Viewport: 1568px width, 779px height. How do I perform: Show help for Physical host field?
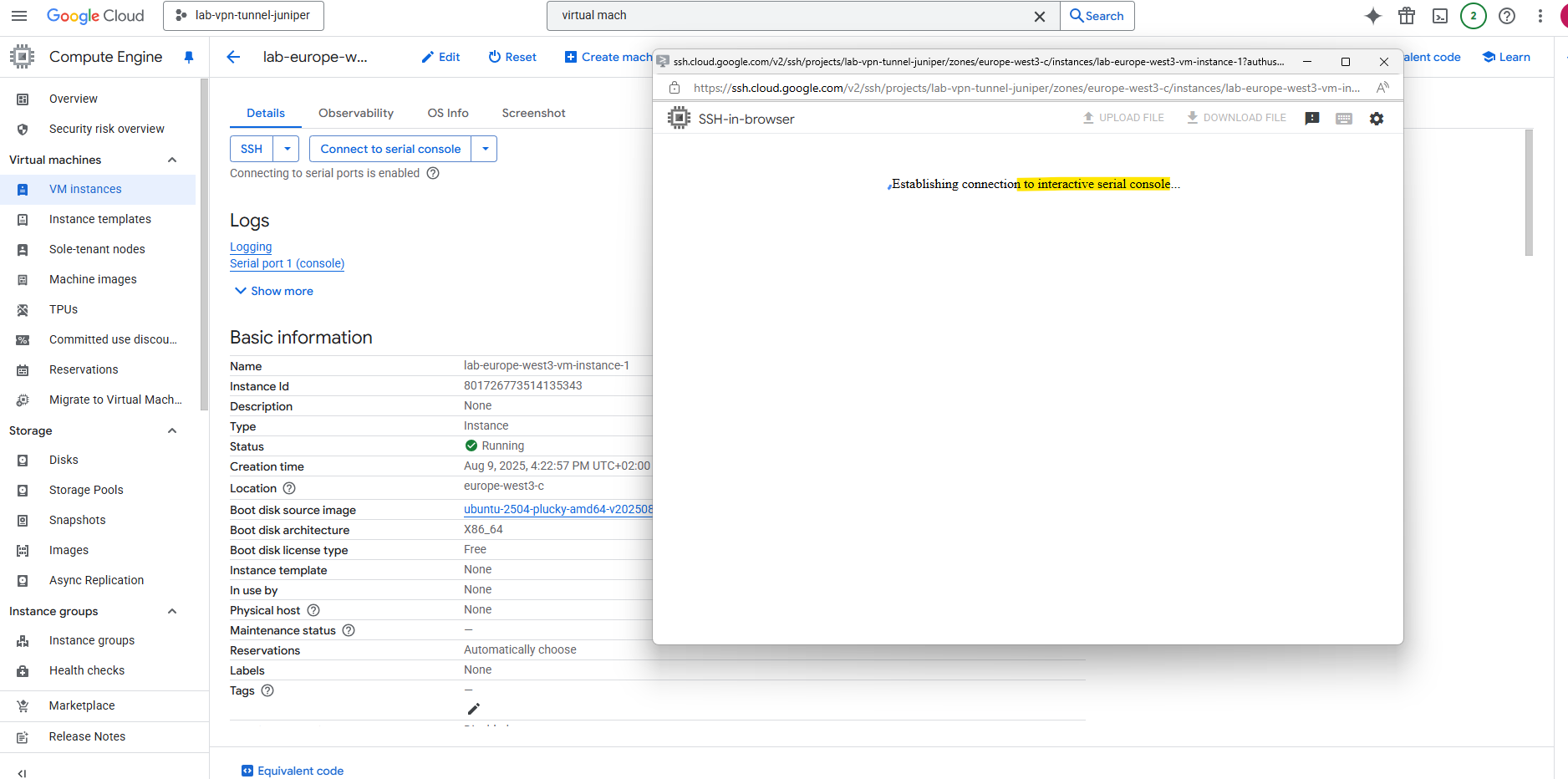click(x=313, y=610)
